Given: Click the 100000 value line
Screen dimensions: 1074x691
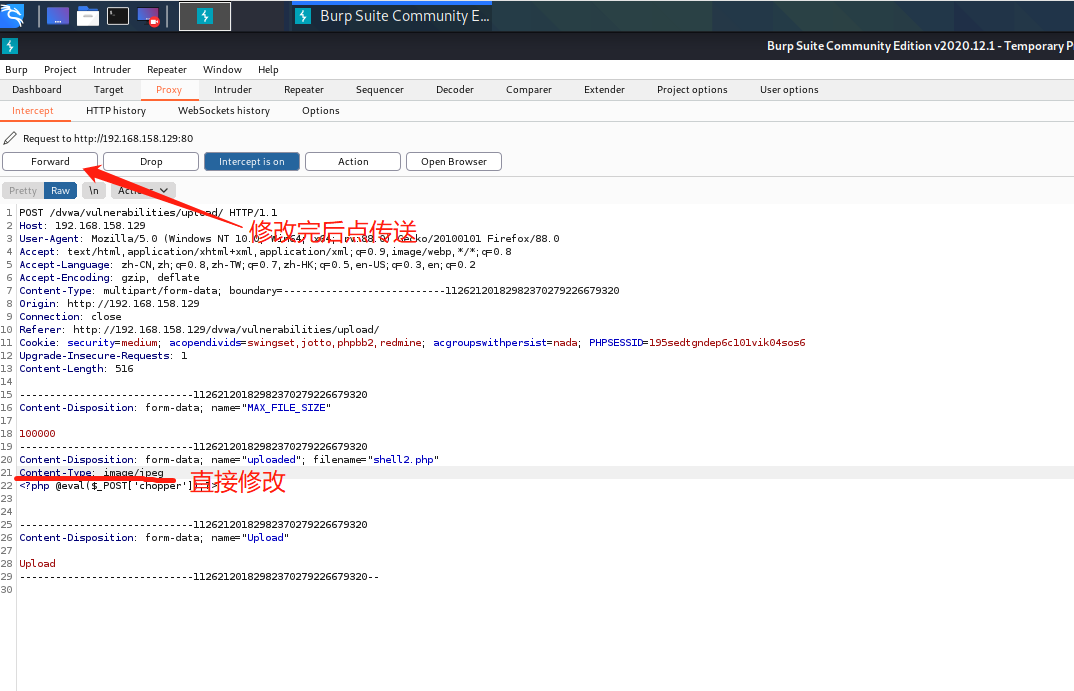Looking at the screenshot, I should (38, 434).
